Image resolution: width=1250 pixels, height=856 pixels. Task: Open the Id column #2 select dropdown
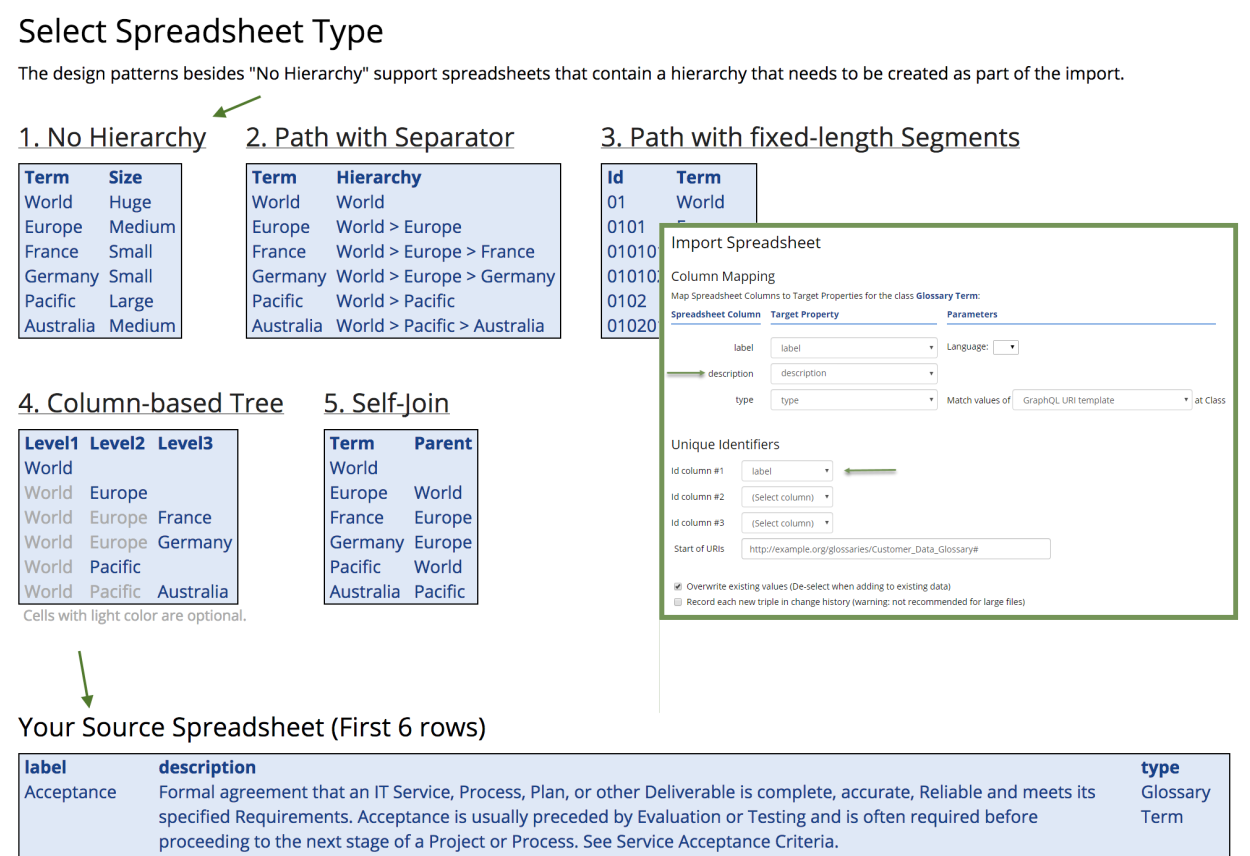coord(787,497)
